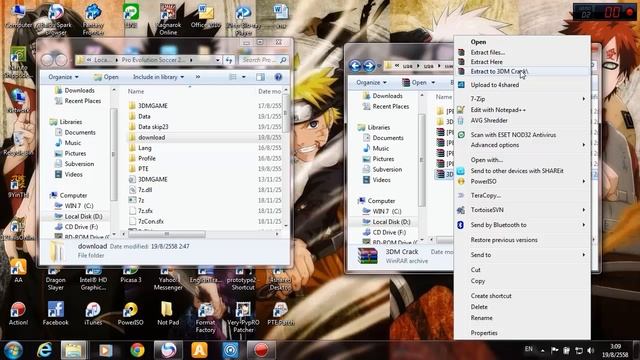Click WinRAR icon beside Extract files...

(x=461, y=52)
